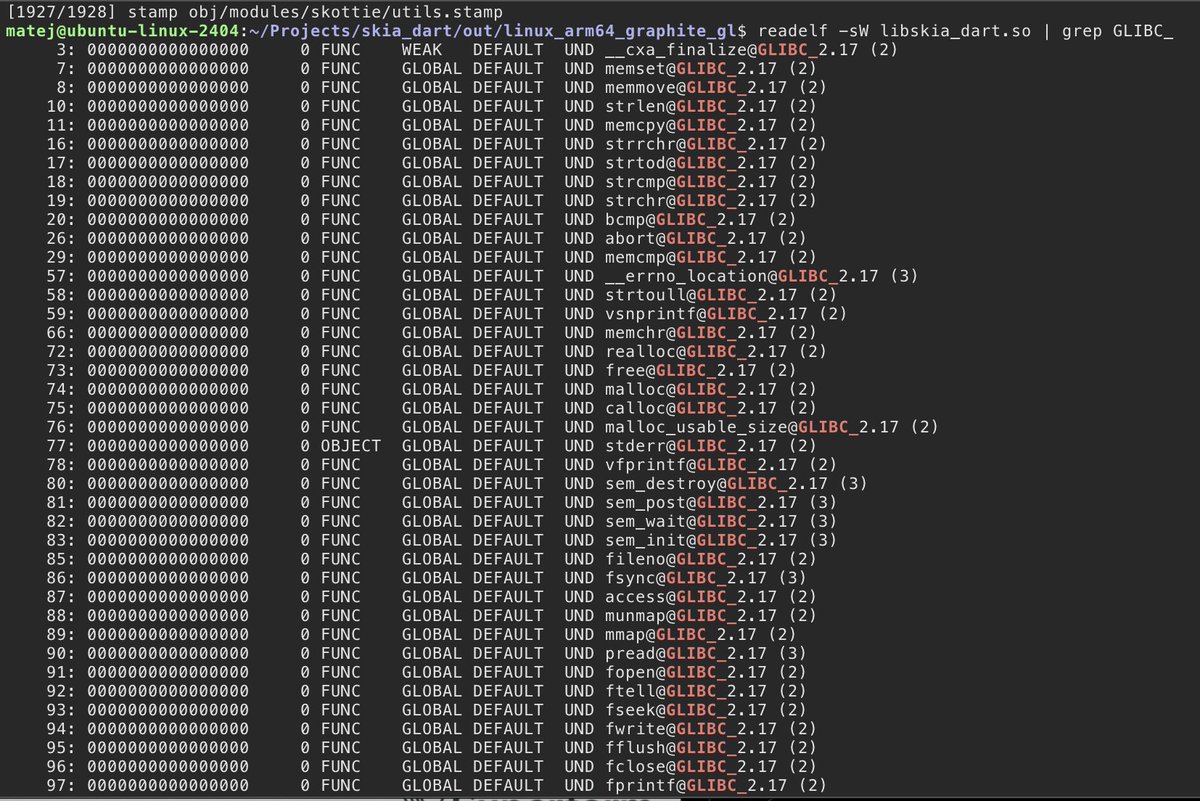The height and width of the screenshot is (801, 1200).
Task: Click the realloc@GLIBC_2.17 symbol
Action: 696,352
